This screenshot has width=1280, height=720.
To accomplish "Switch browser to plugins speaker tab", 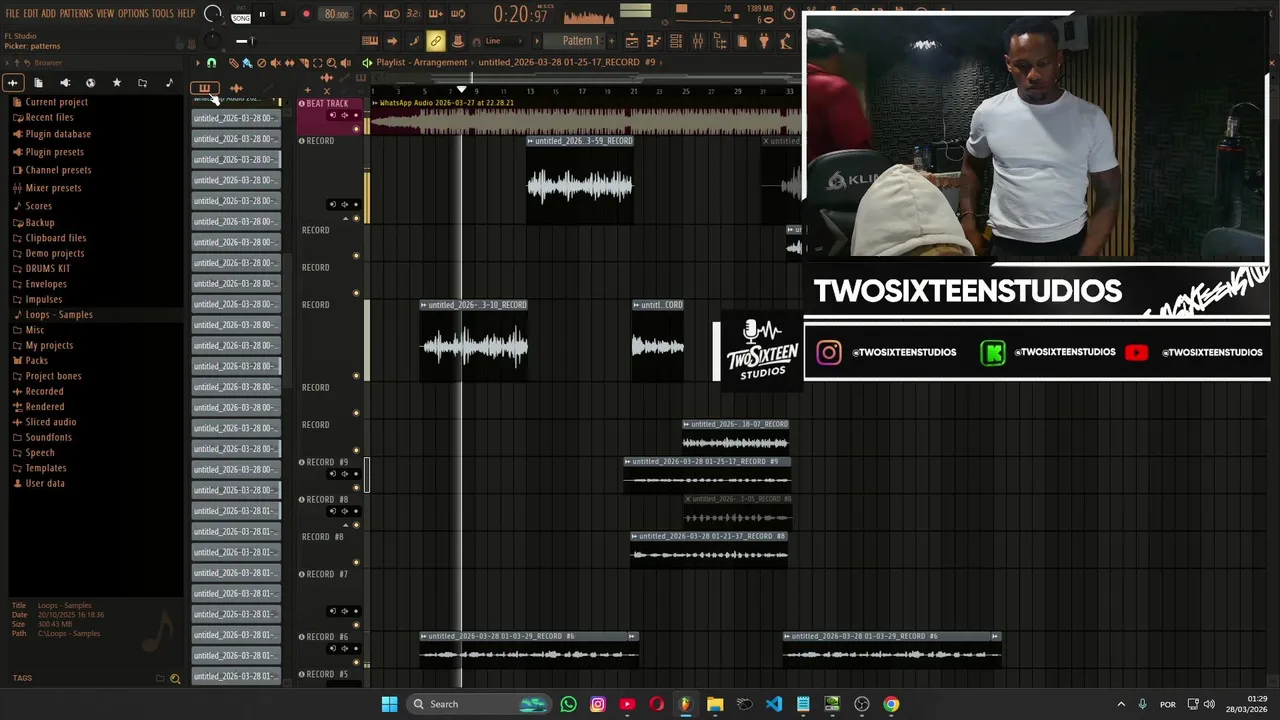I will click(65, 83).
